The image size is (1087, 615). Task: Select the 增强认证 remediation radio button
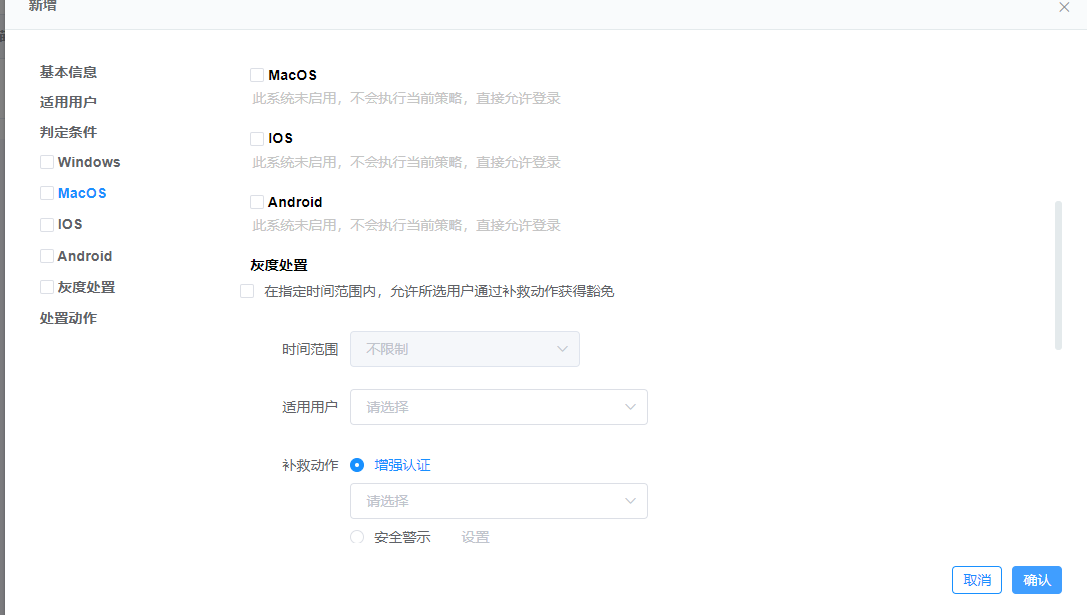point(357,464)
